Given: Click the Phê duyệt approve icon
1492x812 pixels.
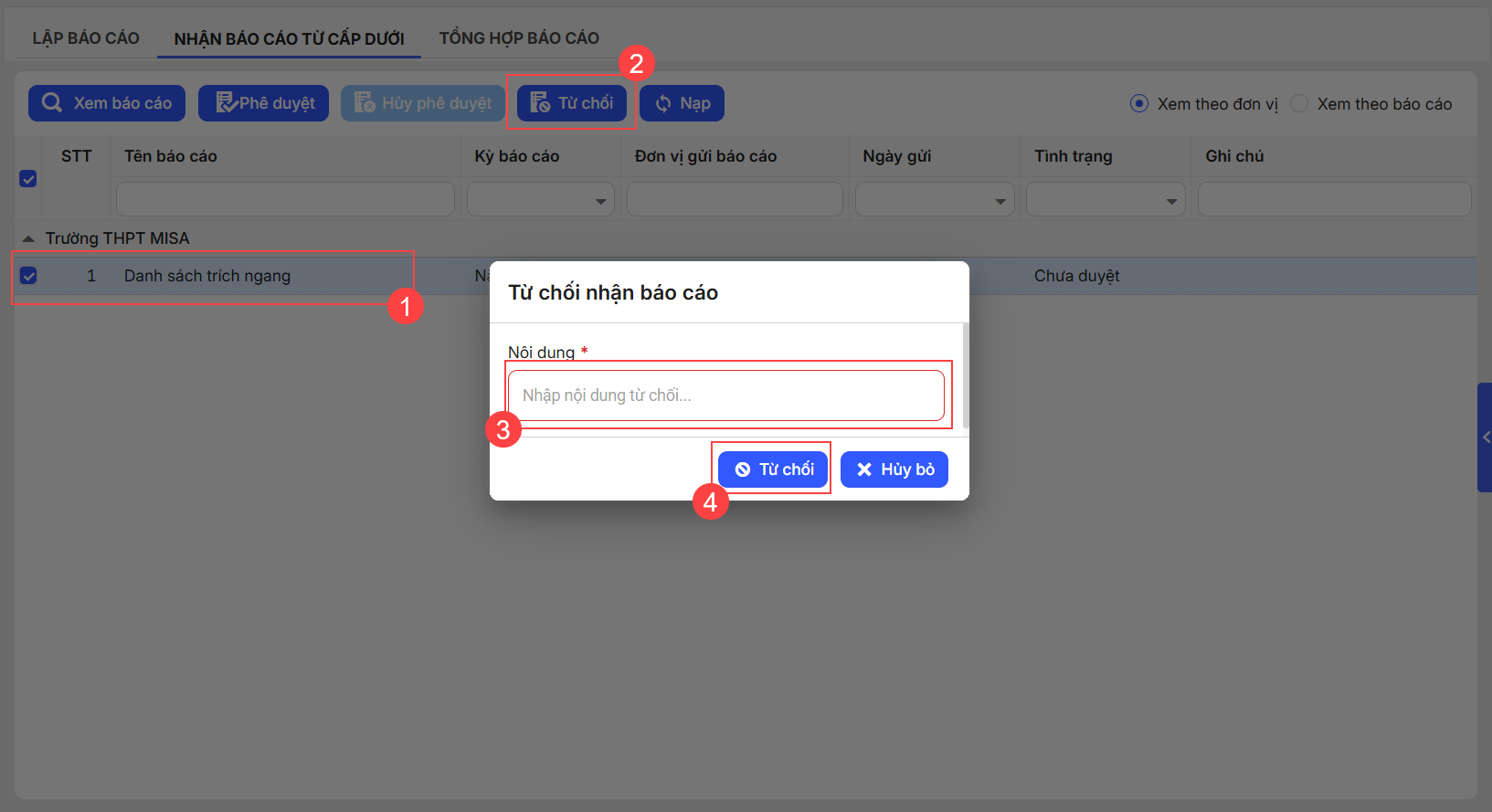Looking at the screenshot, I should pos(226,103).
